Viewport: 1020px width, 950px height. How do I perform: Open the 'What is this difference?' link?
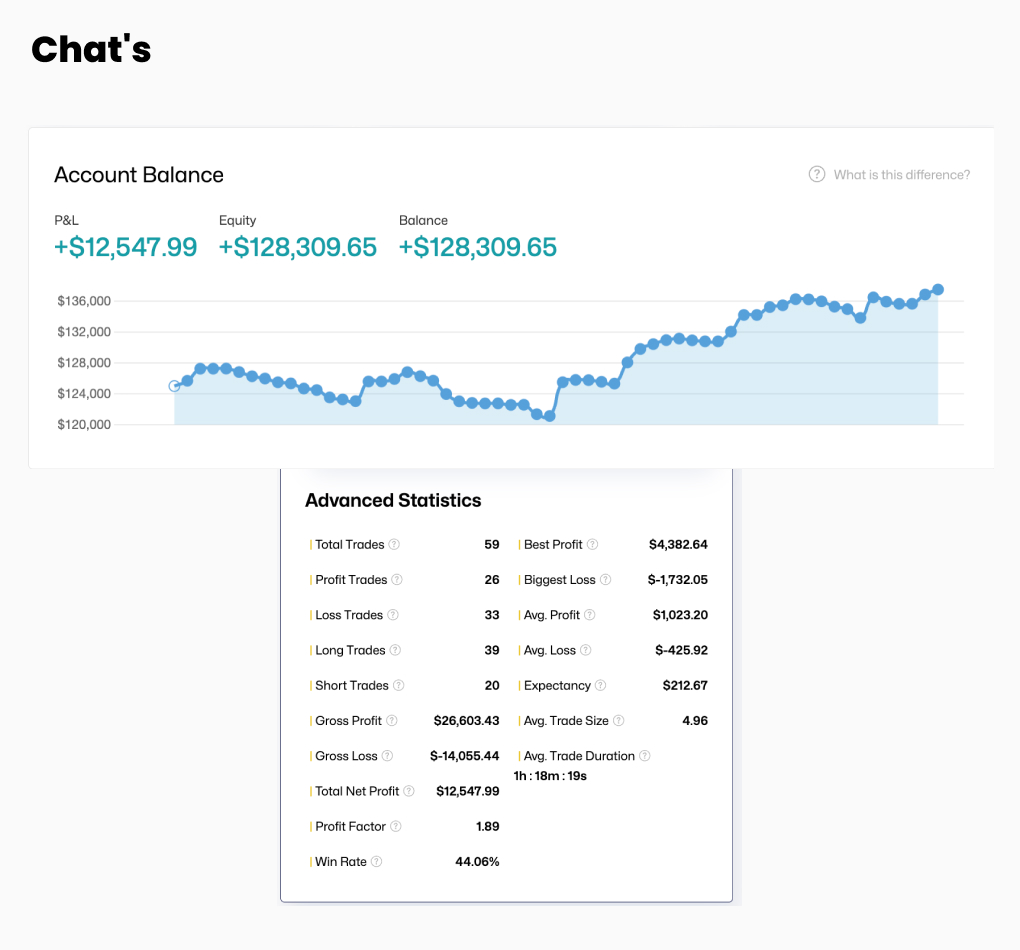pyautogui.click(x=902, y=175)
